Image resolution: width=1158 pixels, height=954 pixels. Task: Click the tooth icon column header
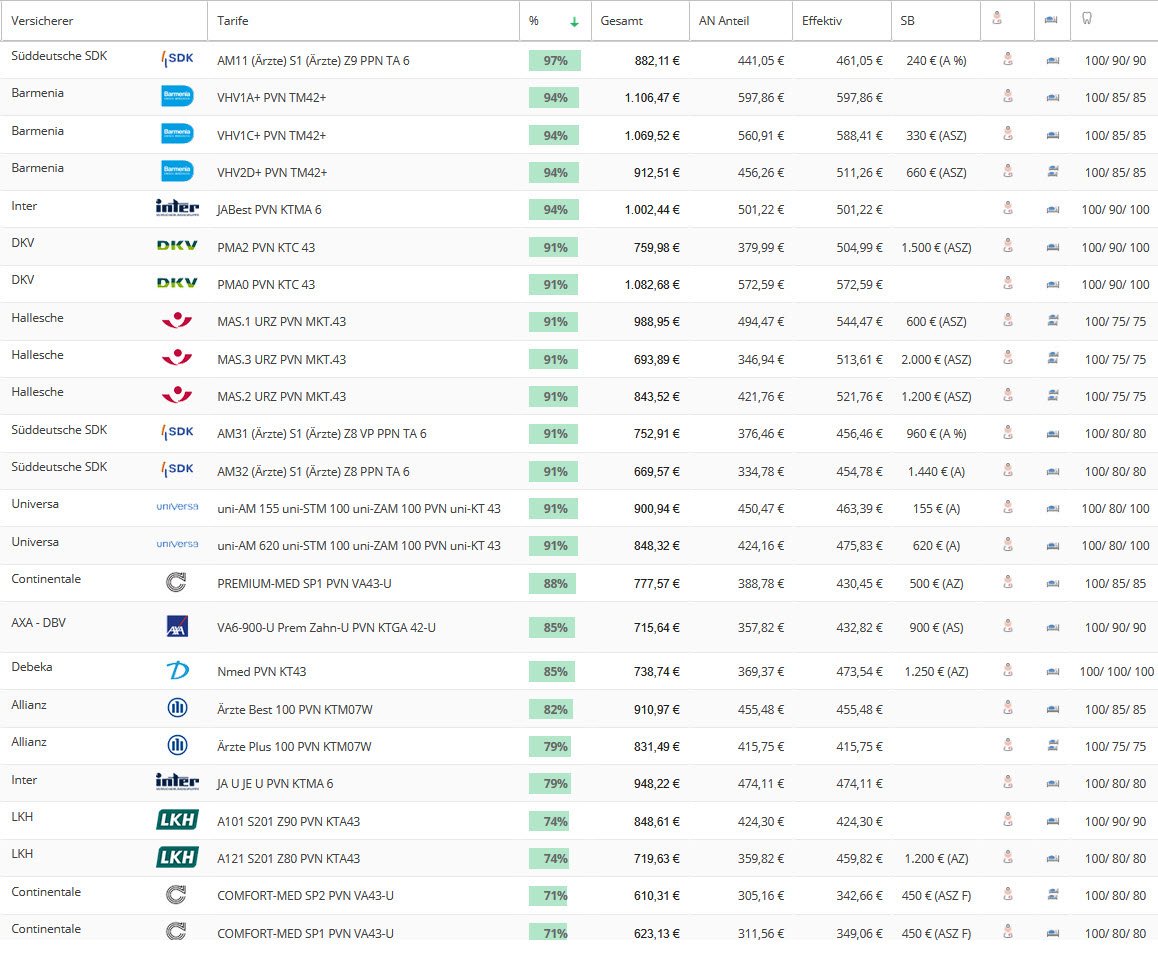click(1087, 20)
